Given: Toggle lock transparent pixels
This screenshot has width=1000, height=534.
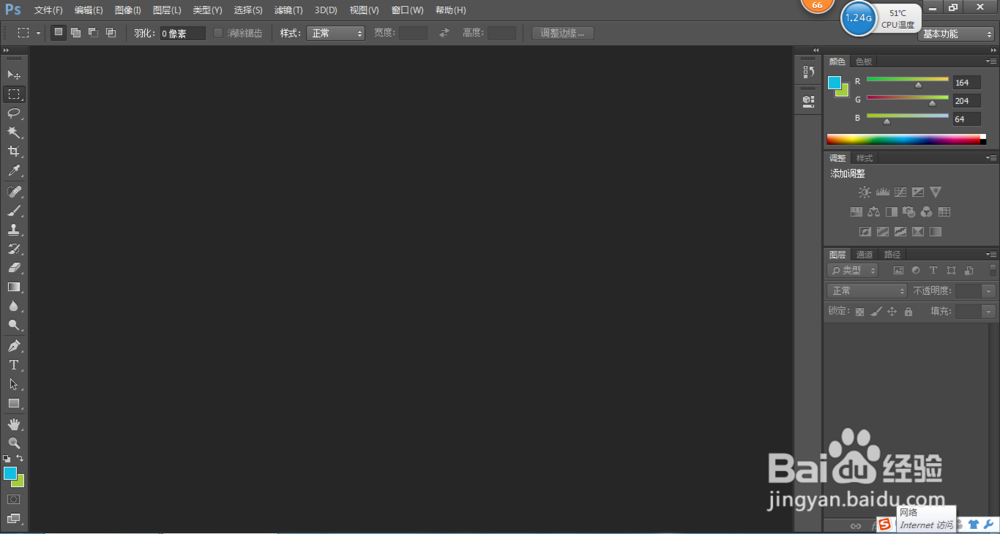Looking at the screenshot, I should pyautogui.click(x=860, y=312).
